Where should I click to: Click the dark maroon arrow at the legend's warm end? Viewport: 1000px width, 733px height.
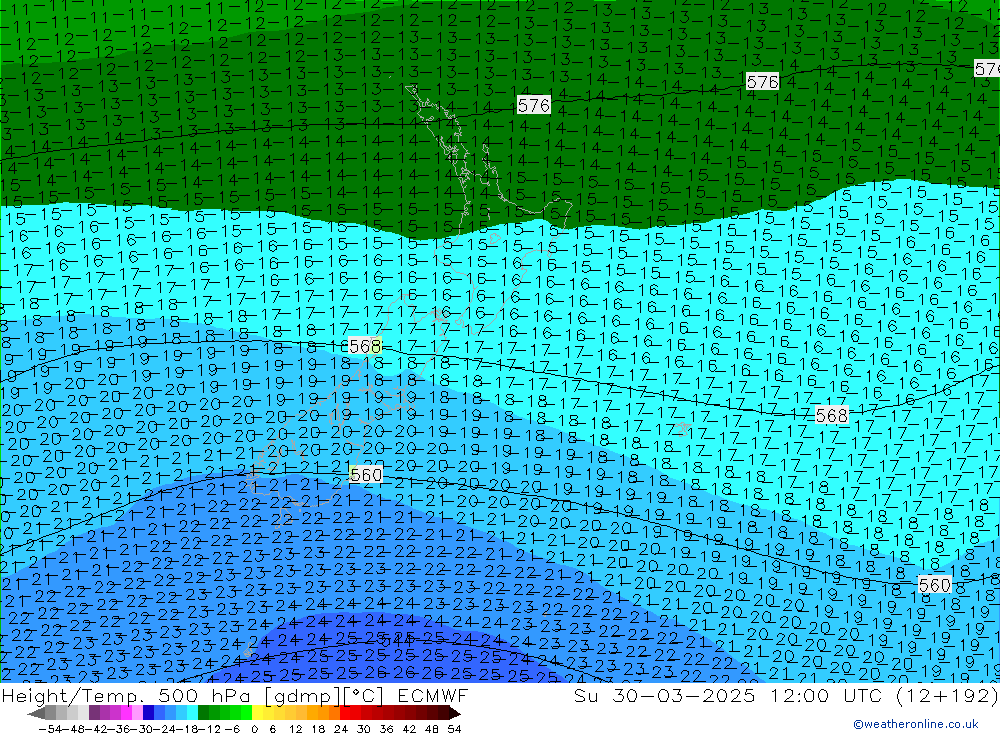(x=454, y=713)
